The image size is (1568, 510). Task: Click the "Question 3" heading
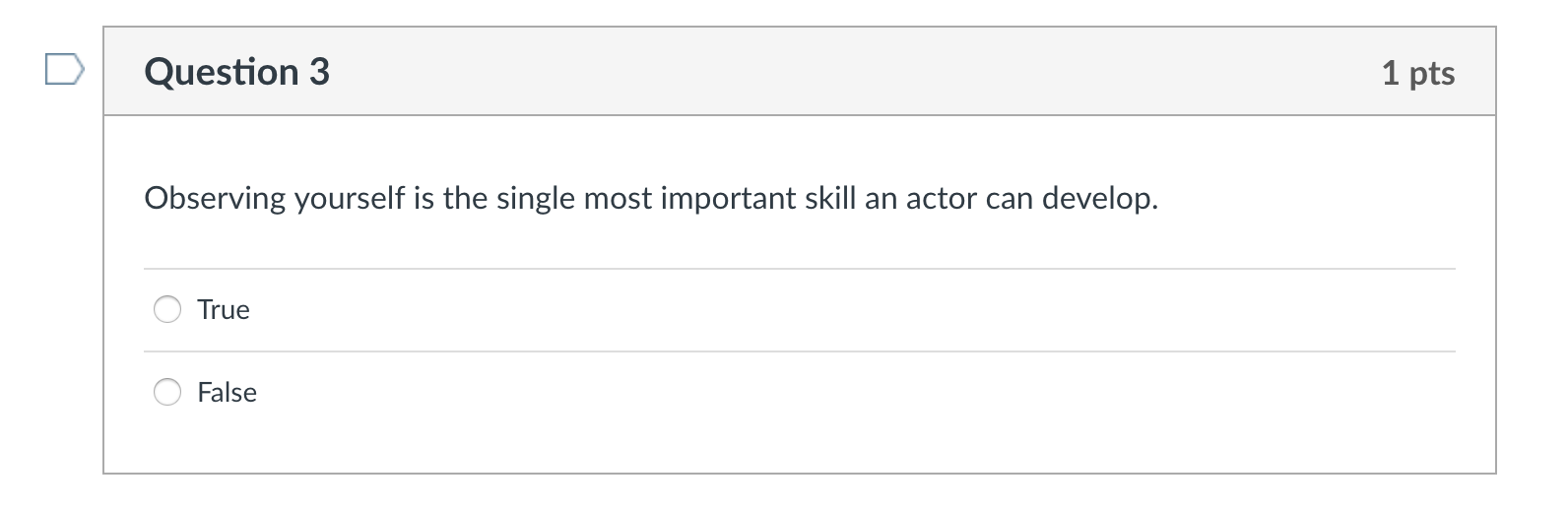coord(236,72)
